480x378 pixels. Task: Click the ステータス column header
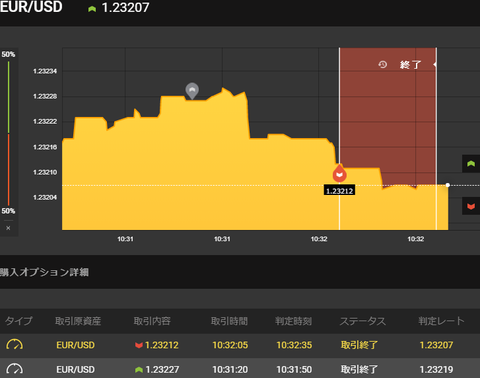point(363,321)
